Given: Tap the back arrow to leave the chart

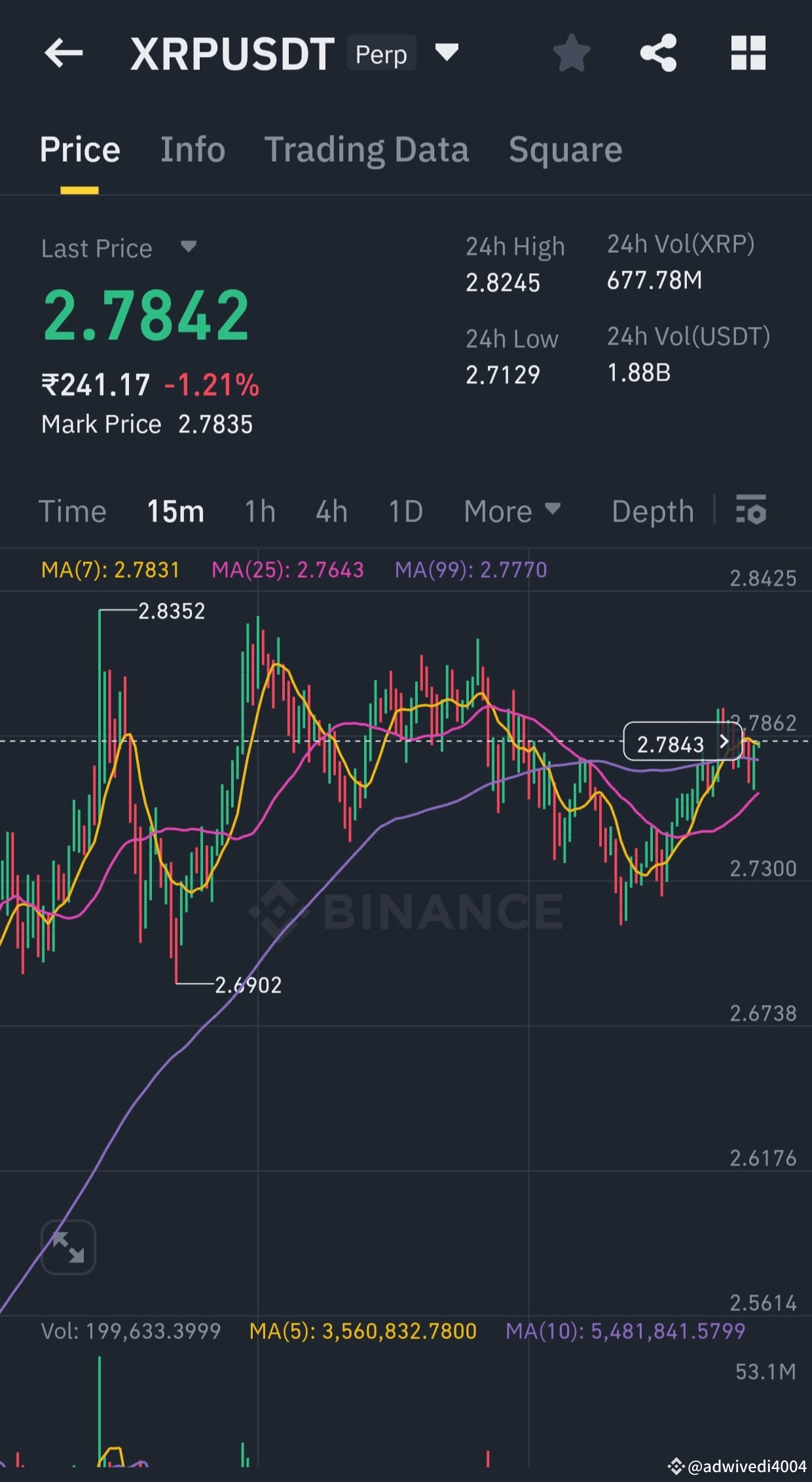Looking at the screenshot, I should coord(65,54).
